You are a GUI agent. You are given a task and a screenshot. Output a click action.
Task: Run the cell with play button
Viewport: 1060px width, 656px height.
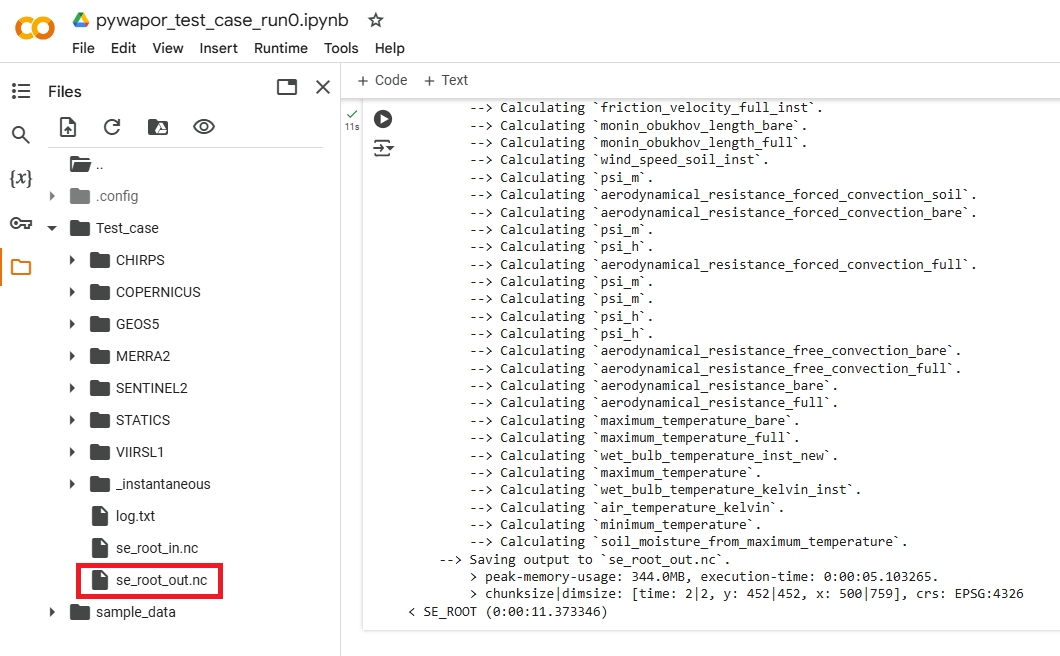point(383,119)
